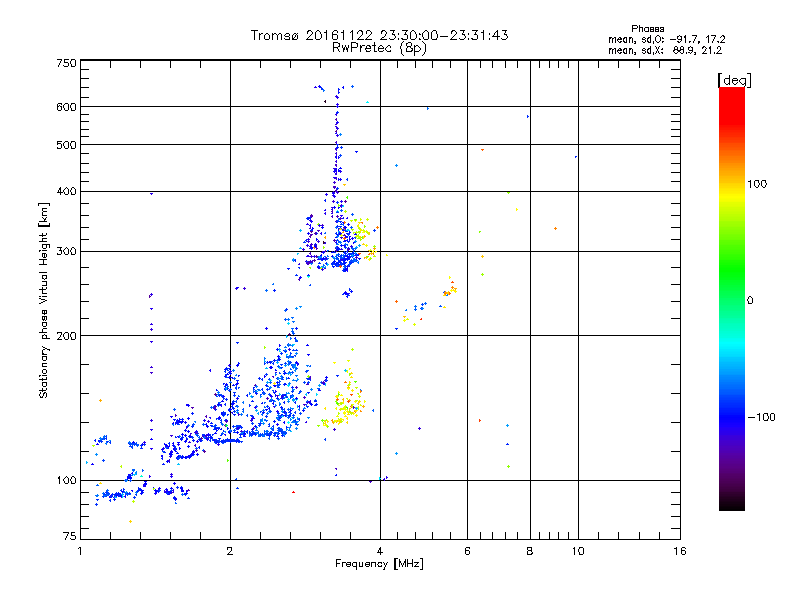Viewport: 800px width, 600px height.
Task: Click the '[deg]' colorbar unit label
Action: coord(734,80)
